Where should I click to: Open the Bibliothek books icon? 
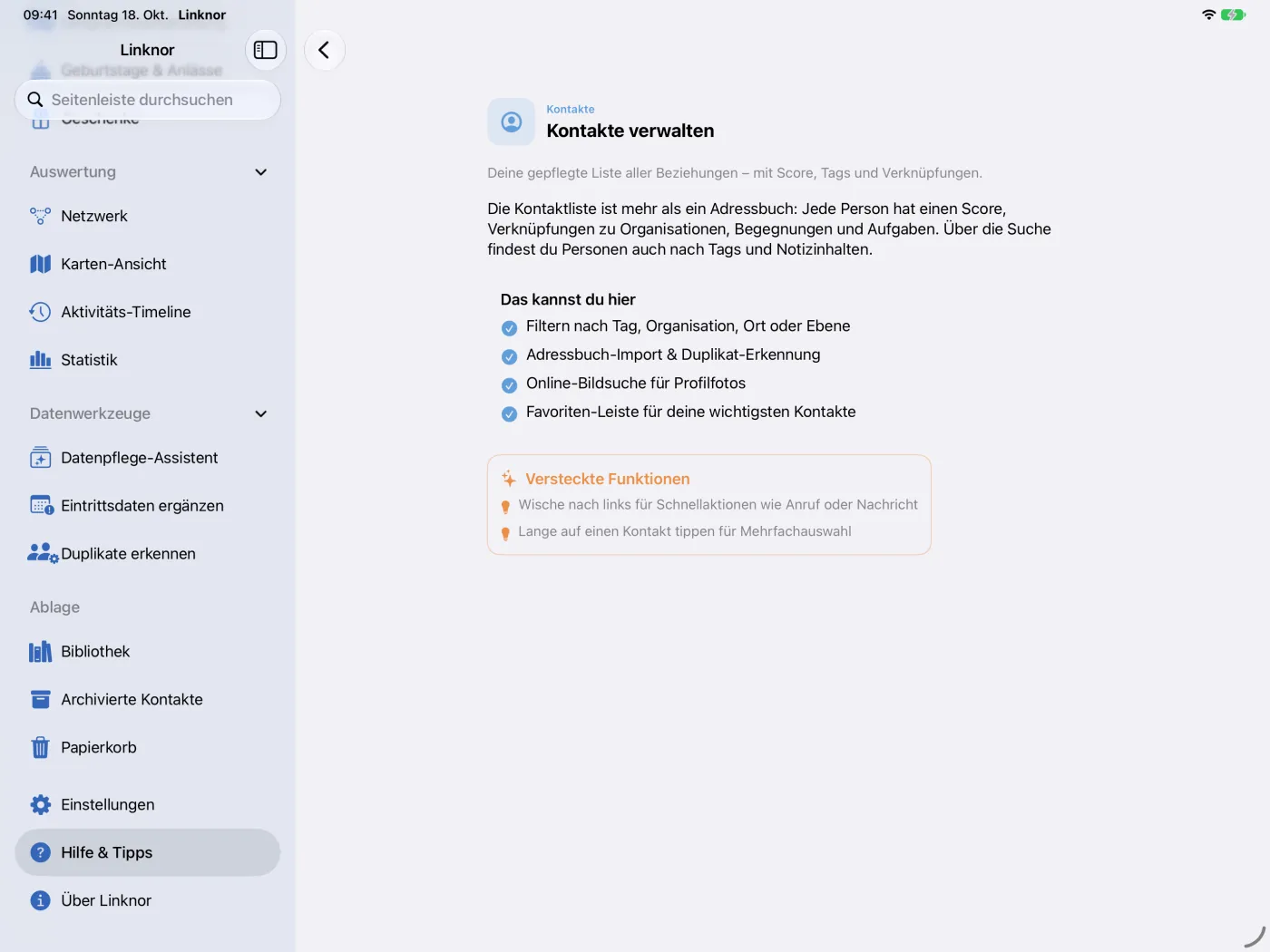point(40,652)
